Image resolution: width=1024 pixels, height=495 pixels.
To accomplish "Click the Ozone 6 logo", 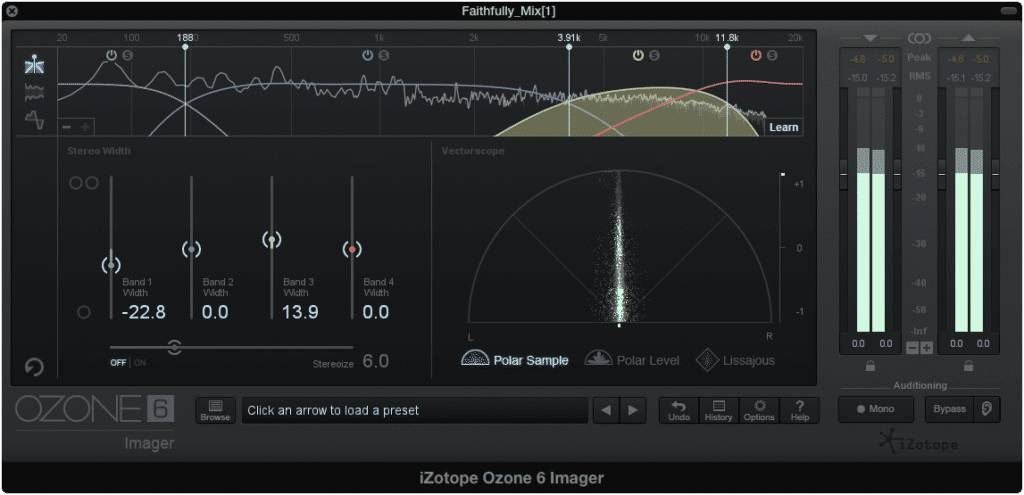I will coord(94,409).
